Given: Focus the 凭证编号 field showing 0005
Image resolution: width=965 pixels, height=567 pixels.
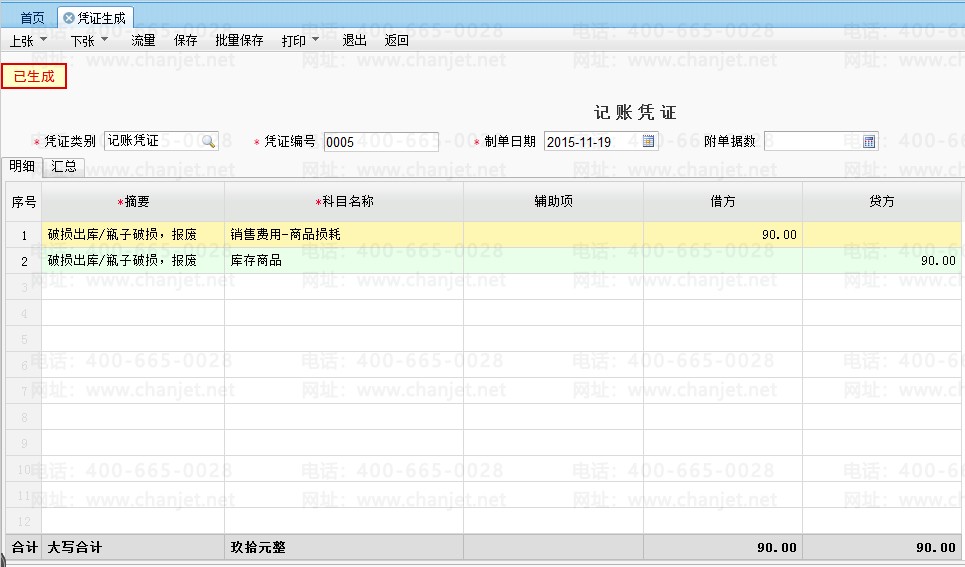Looking at the screenshot, I should click(x=381, y=142).
